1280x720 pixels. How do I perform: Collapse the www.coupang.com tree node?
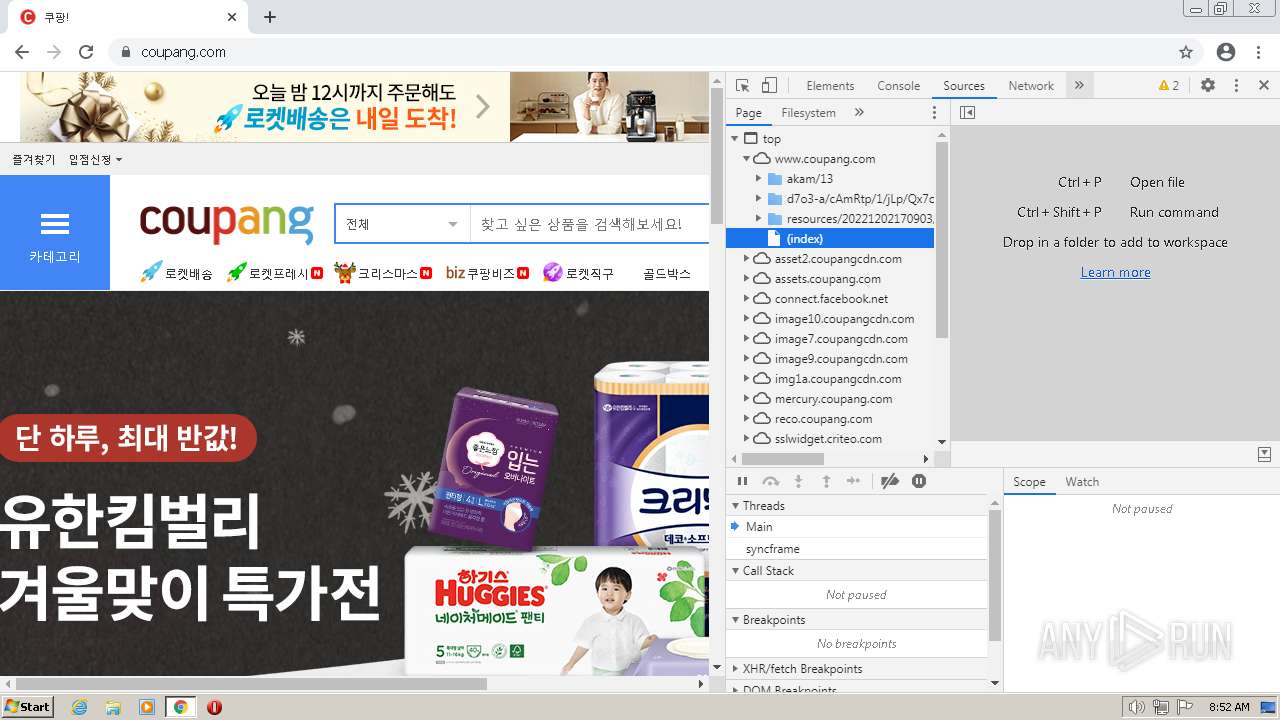746,159
